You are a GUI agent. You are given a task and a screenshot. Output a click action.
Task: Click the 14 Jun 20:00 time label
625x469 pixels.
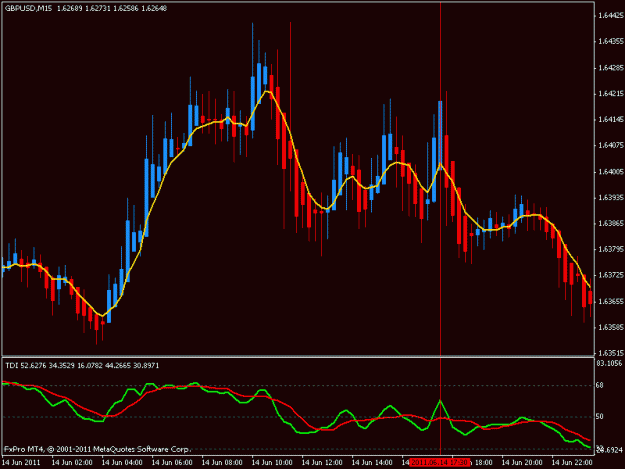(522, 463)
